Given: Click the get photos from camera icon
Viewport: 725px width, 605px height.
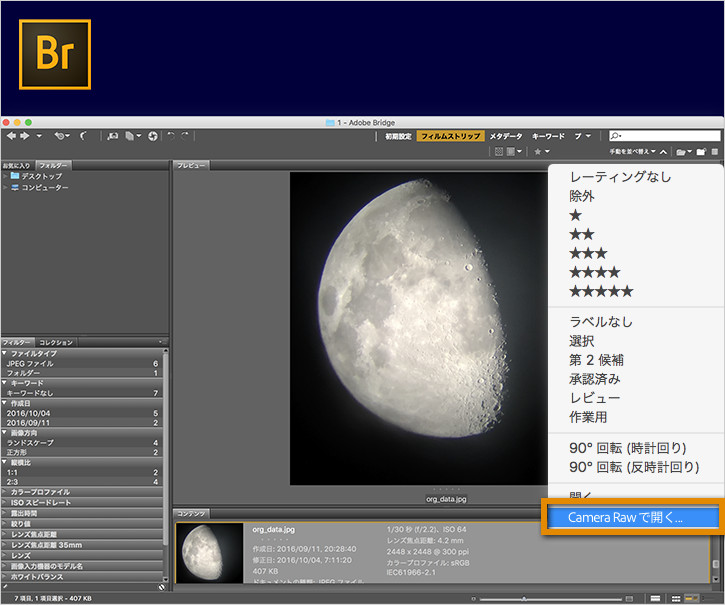Looking at the screenshot, I should tap(112, 136).
